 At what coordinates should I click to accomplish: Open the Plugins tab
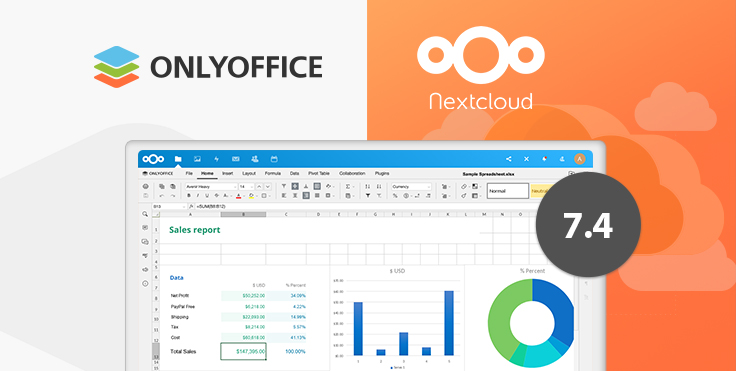382,173
